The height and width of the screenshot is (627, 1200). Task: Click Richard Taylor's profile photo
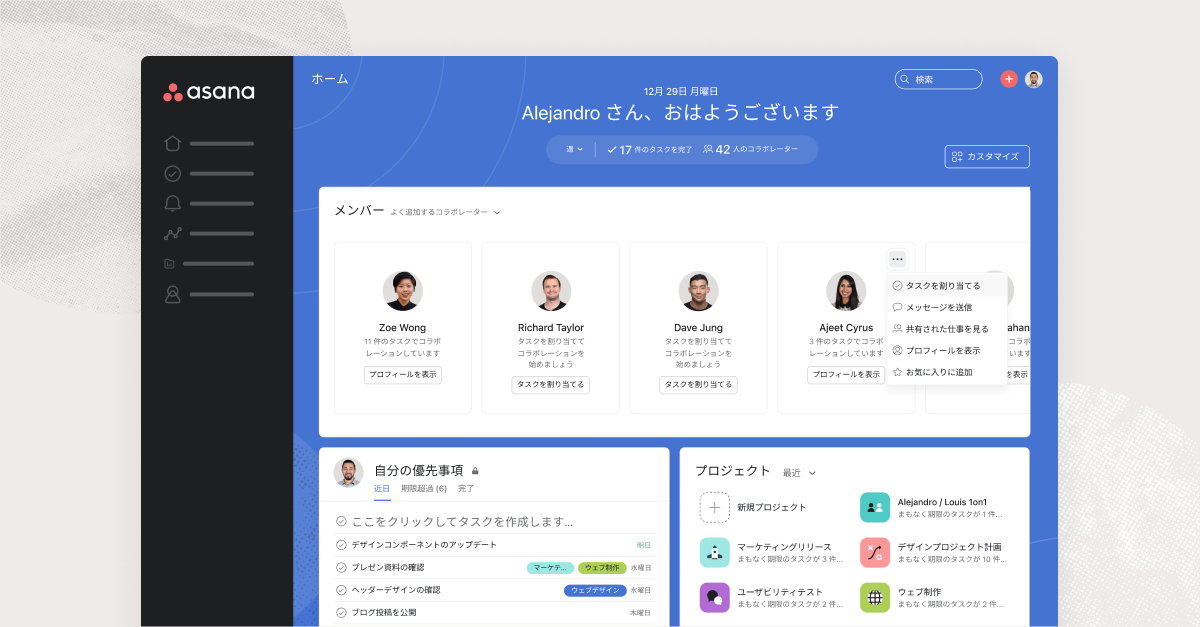pyautogui.click(x=551, y=291)
